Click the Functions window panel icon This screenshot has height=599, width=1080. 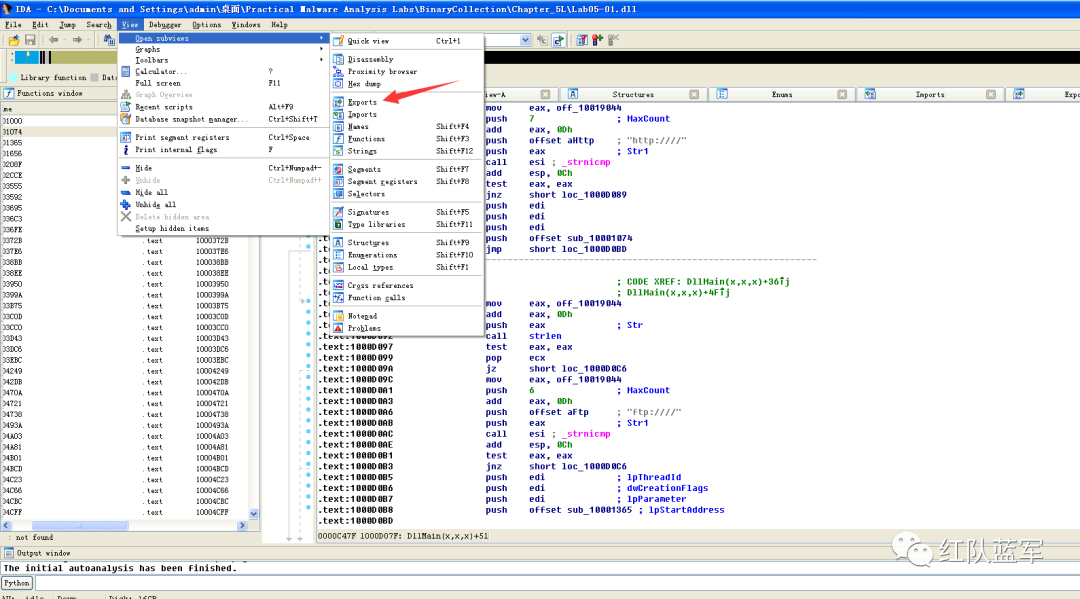(9, 93)
